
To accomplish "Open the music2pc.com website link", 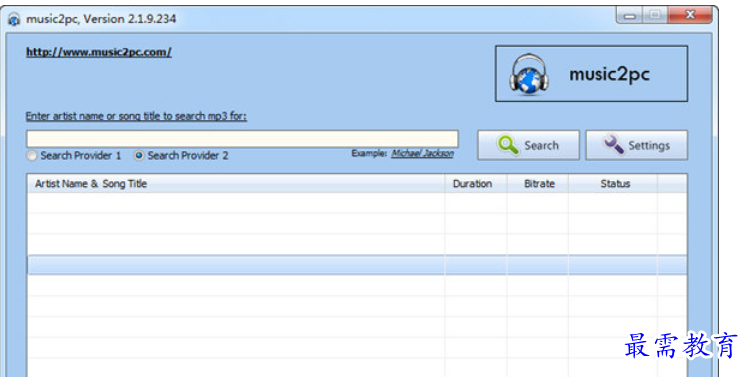I will click(98, 52).
